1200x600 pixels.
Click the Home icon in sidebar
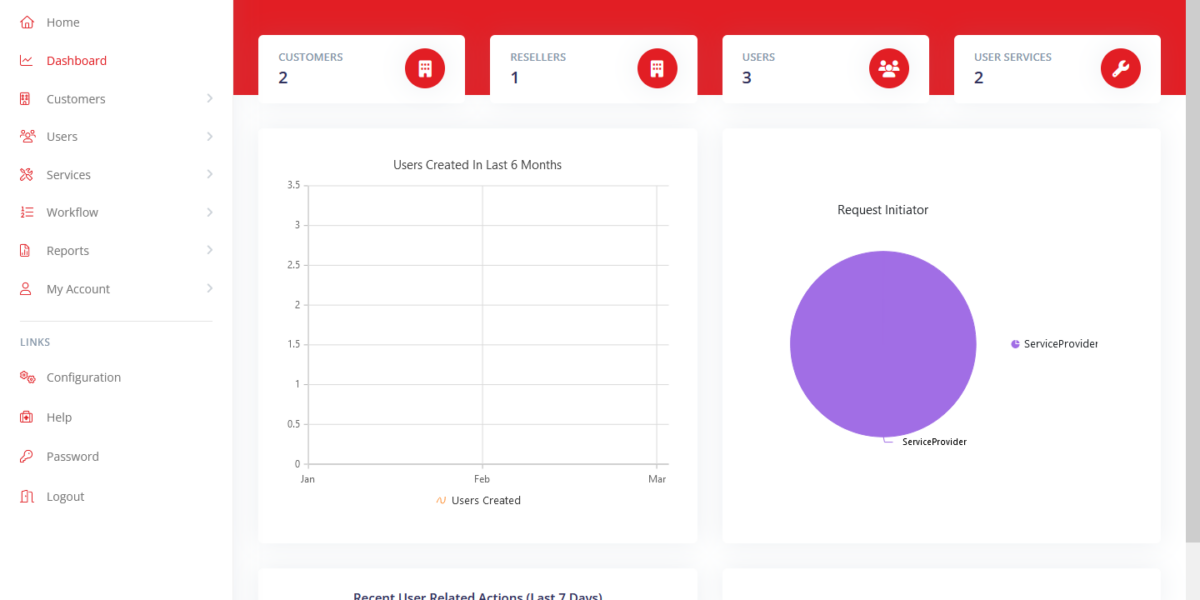(27, 22)
